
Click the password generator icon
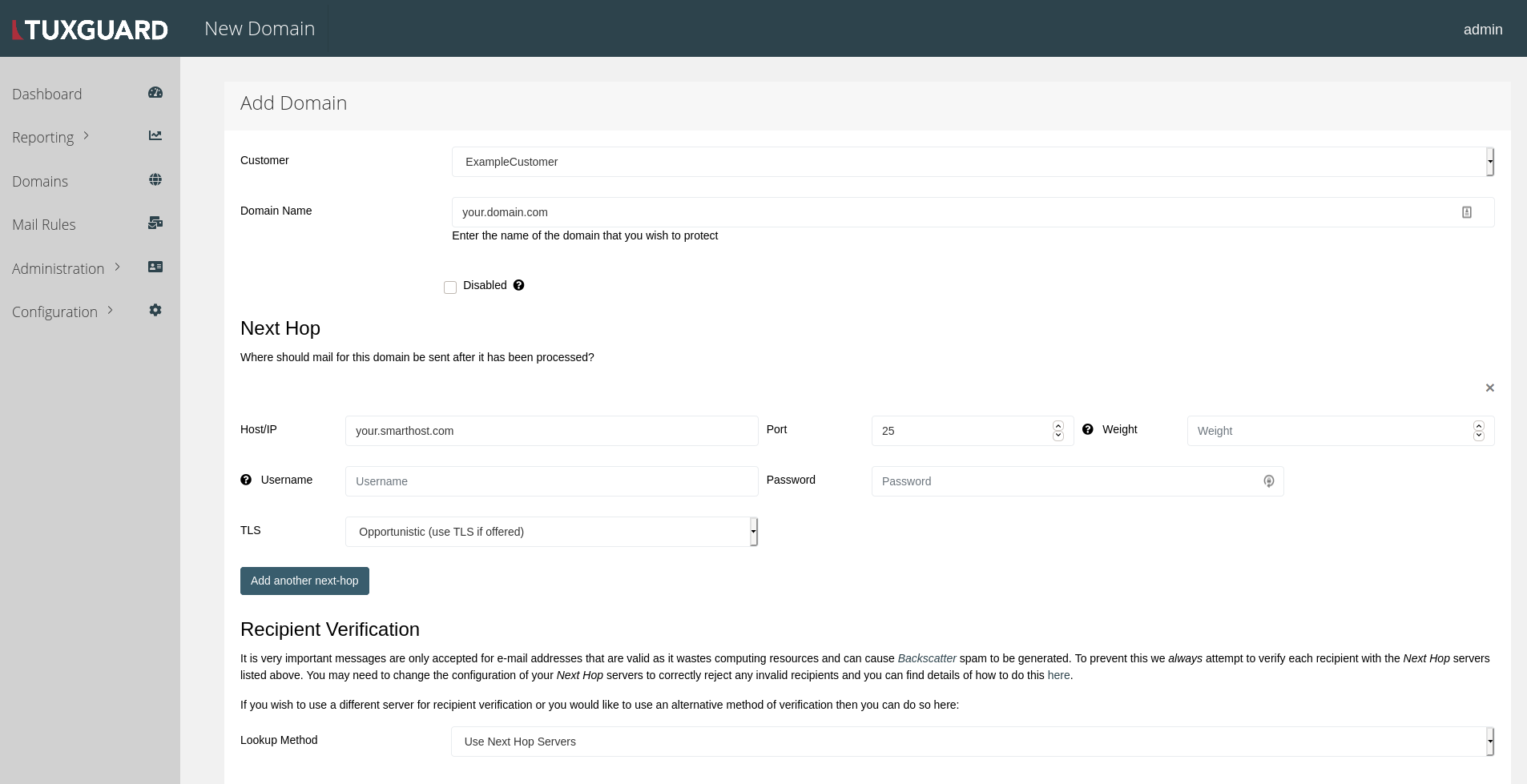1269,481
